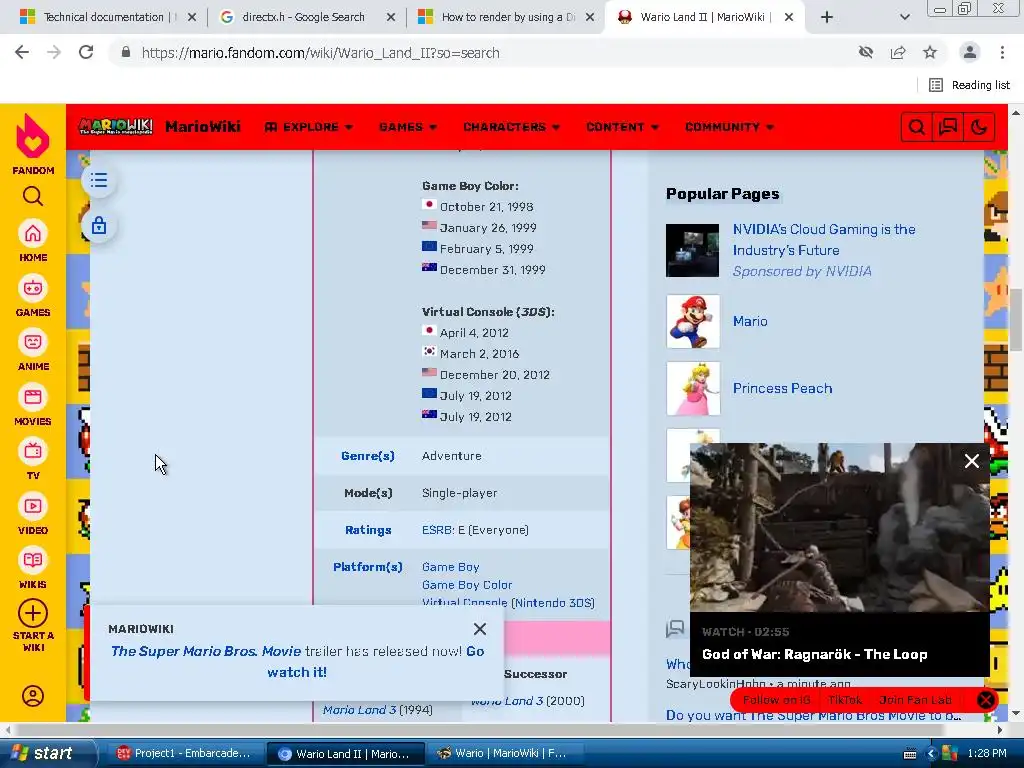Image resolution: width=1024 pixels, height=768 pixels.
Task: Open the Games section in the sidebar
Action: click(33, 296)
